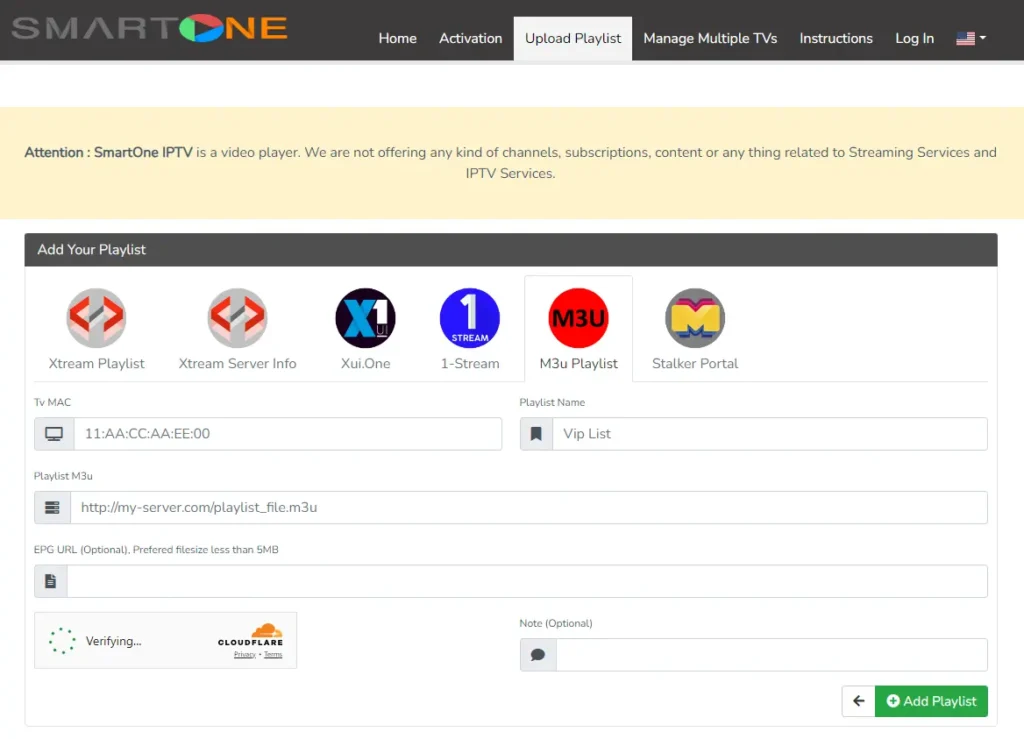Select the Xtream Playlist icon

coord(96,318)
